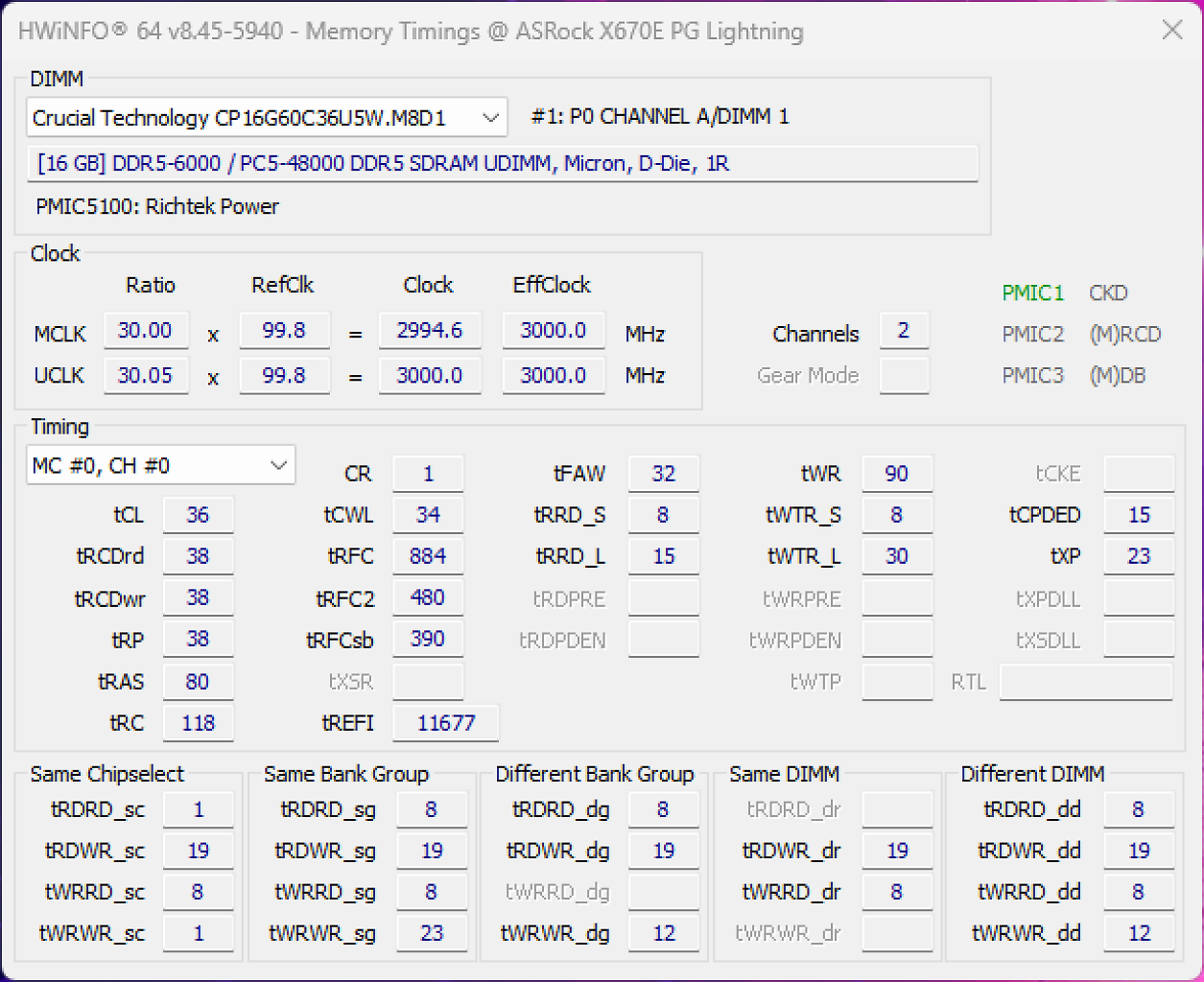Click the tRRD_S value 8

663,515
